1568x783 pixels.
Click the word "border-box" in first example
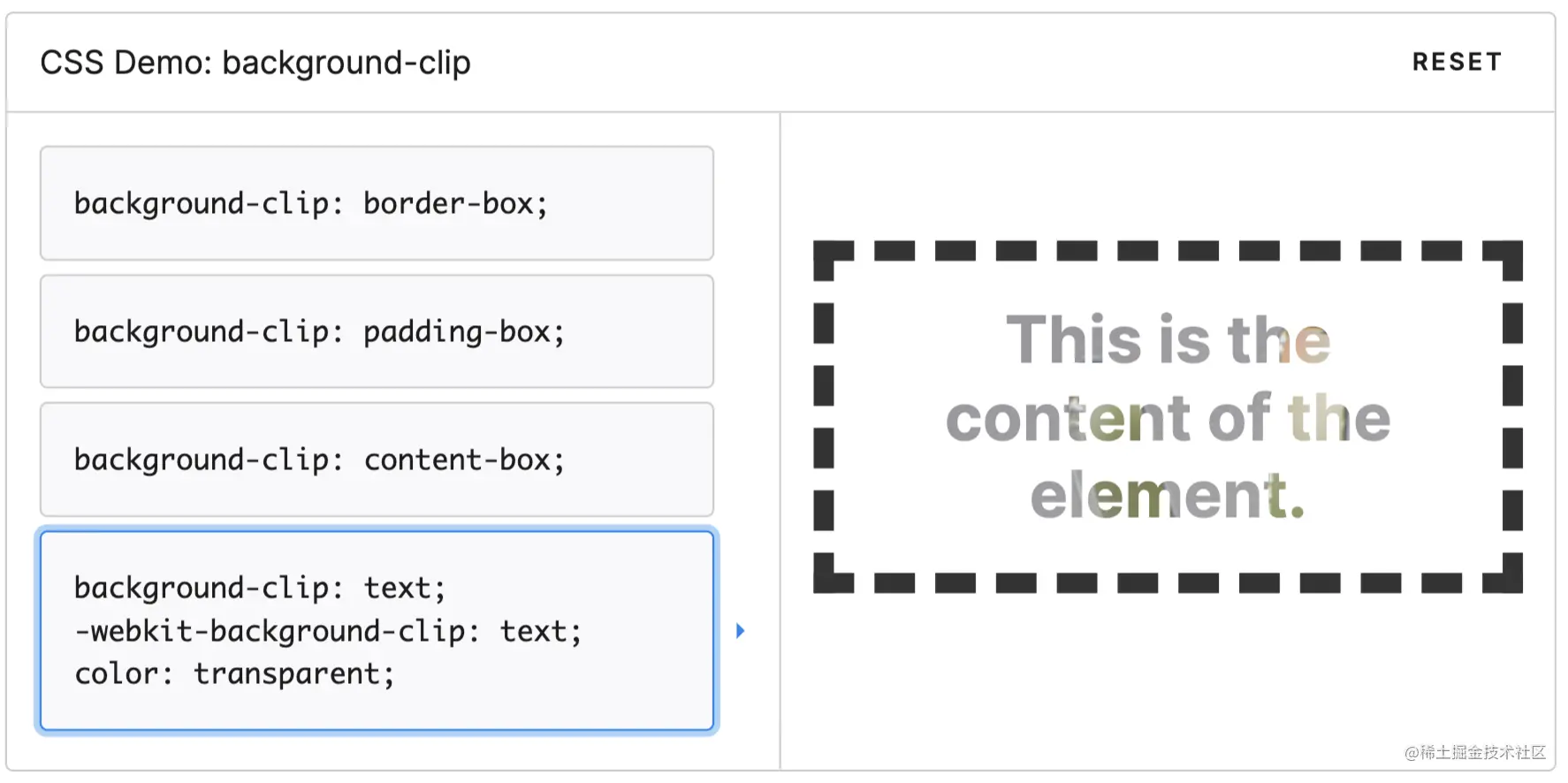point(448,204)
